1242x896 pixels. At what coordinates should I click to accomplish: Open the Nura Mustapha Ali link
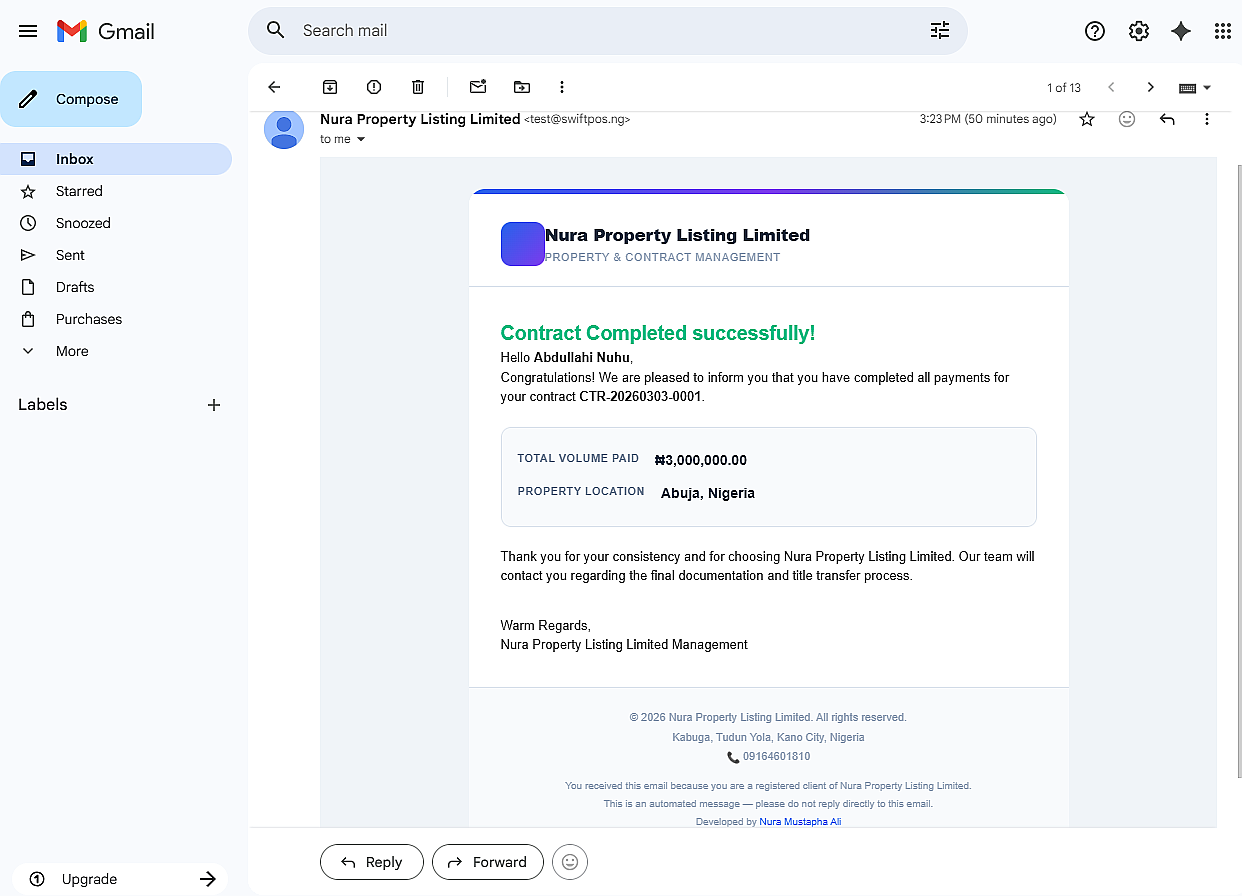point(800,822)
